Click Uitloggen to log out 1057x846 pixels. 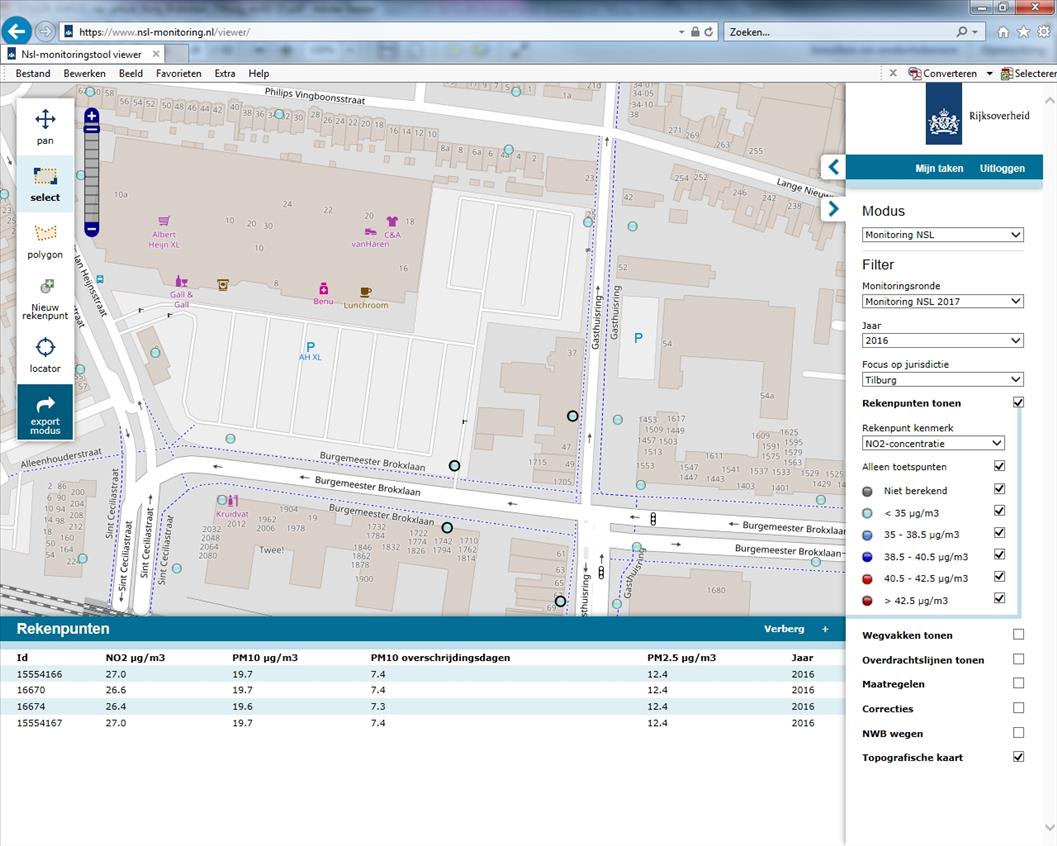1002,169
